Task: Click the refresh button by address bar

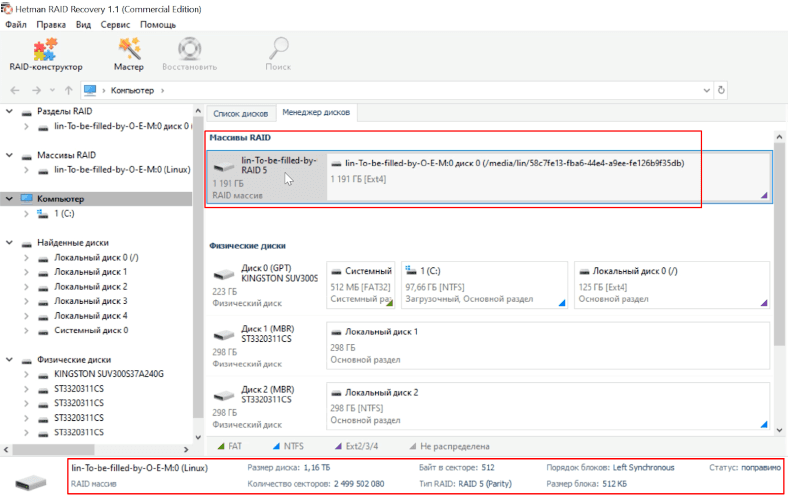Action: (722, 91)
